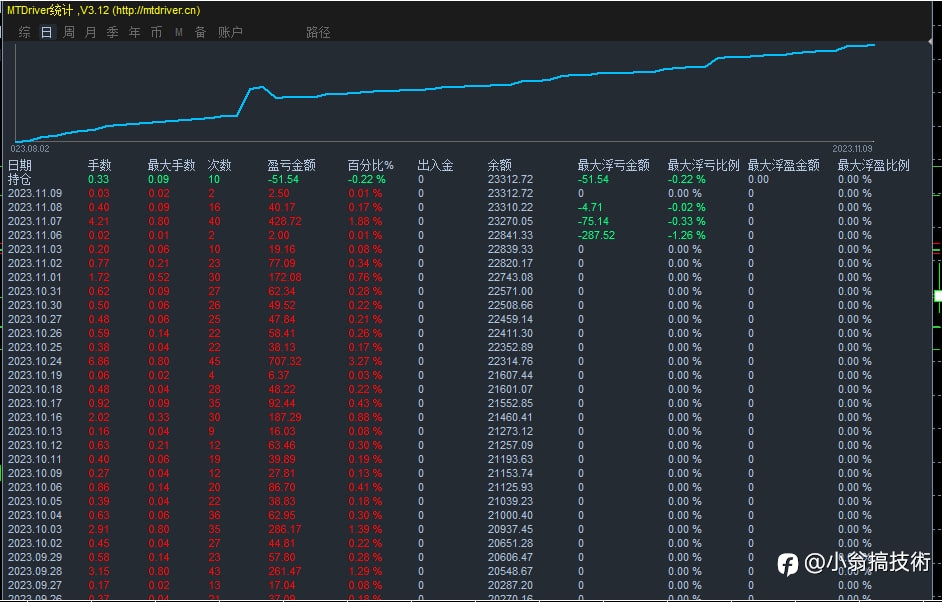
Task: Click balance 21273.12
Action: pos(510,431)
